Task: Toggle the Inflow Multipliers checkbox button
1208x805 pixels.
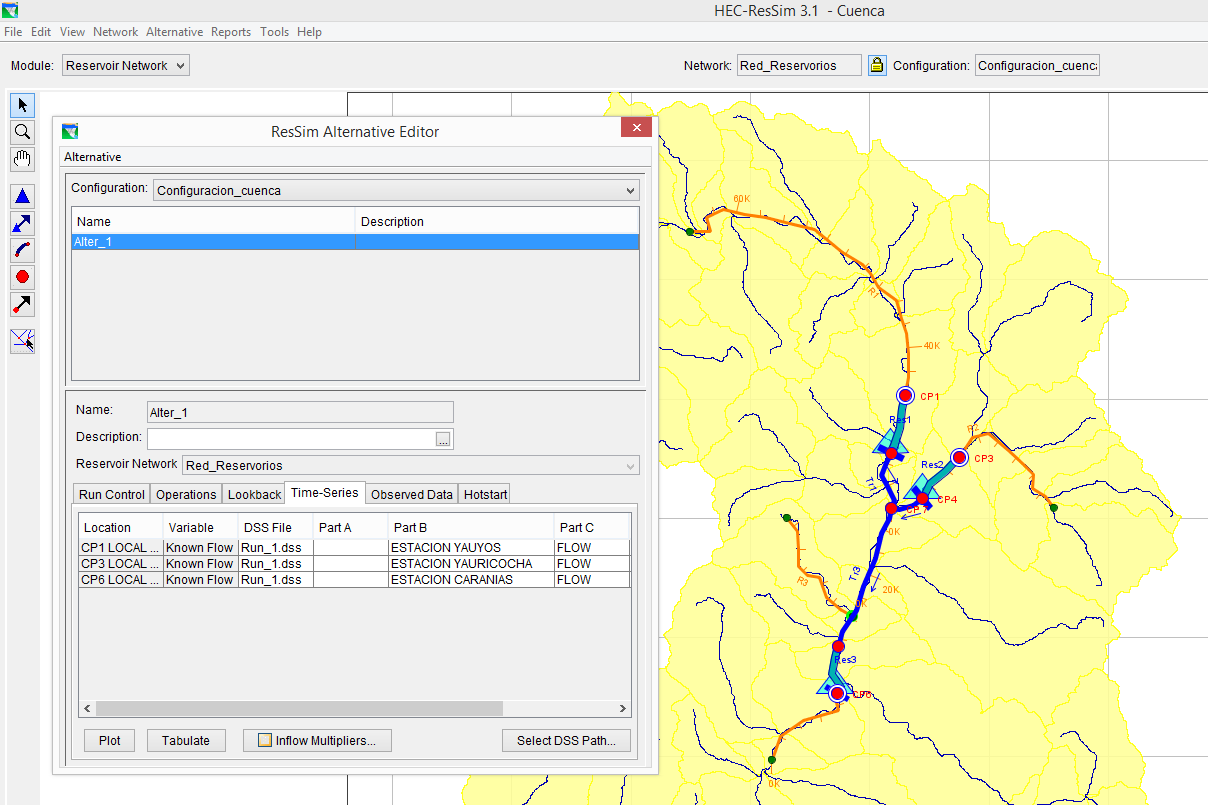Action: coord(317,740)
